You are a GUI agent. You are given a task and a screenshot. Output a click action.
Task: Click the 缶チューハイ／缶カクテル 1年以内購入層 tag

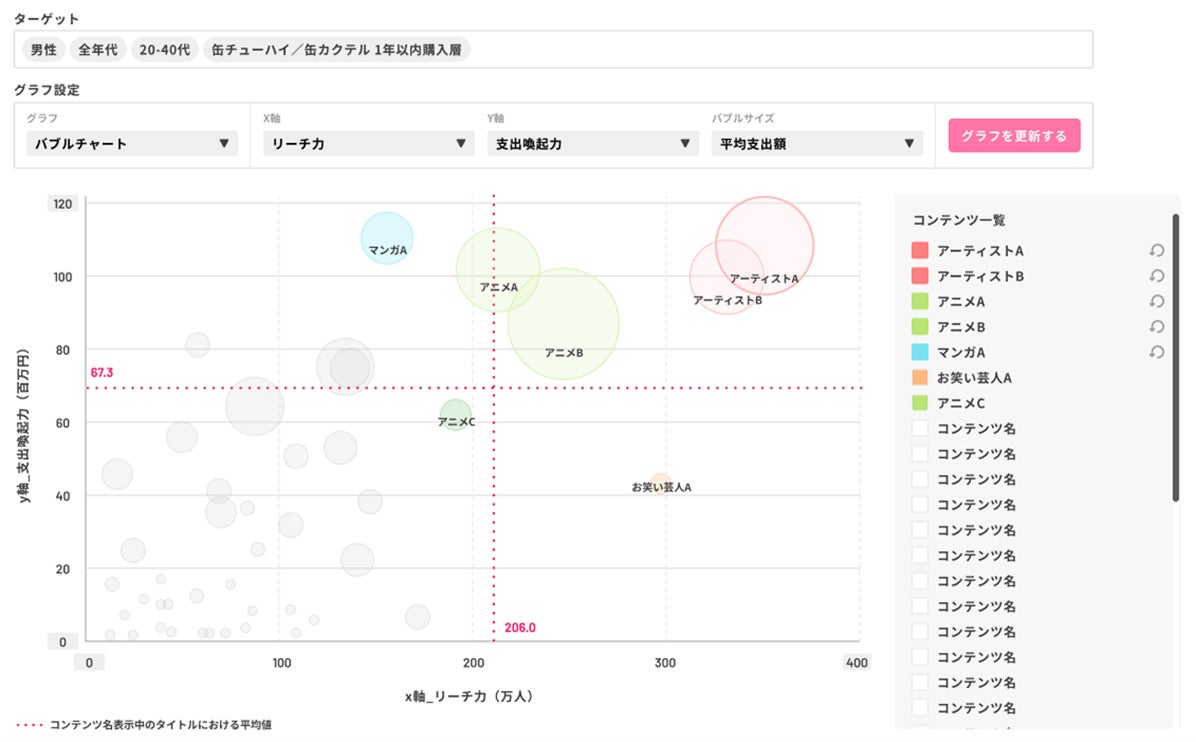pyautogui.click(x=336, y=49)
